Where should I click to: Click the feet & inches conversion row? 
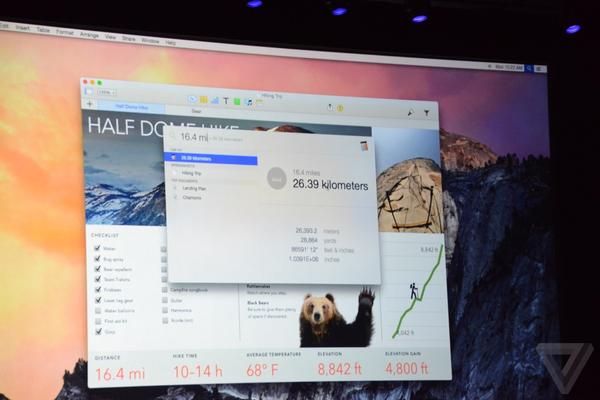(x=322, y=250)
